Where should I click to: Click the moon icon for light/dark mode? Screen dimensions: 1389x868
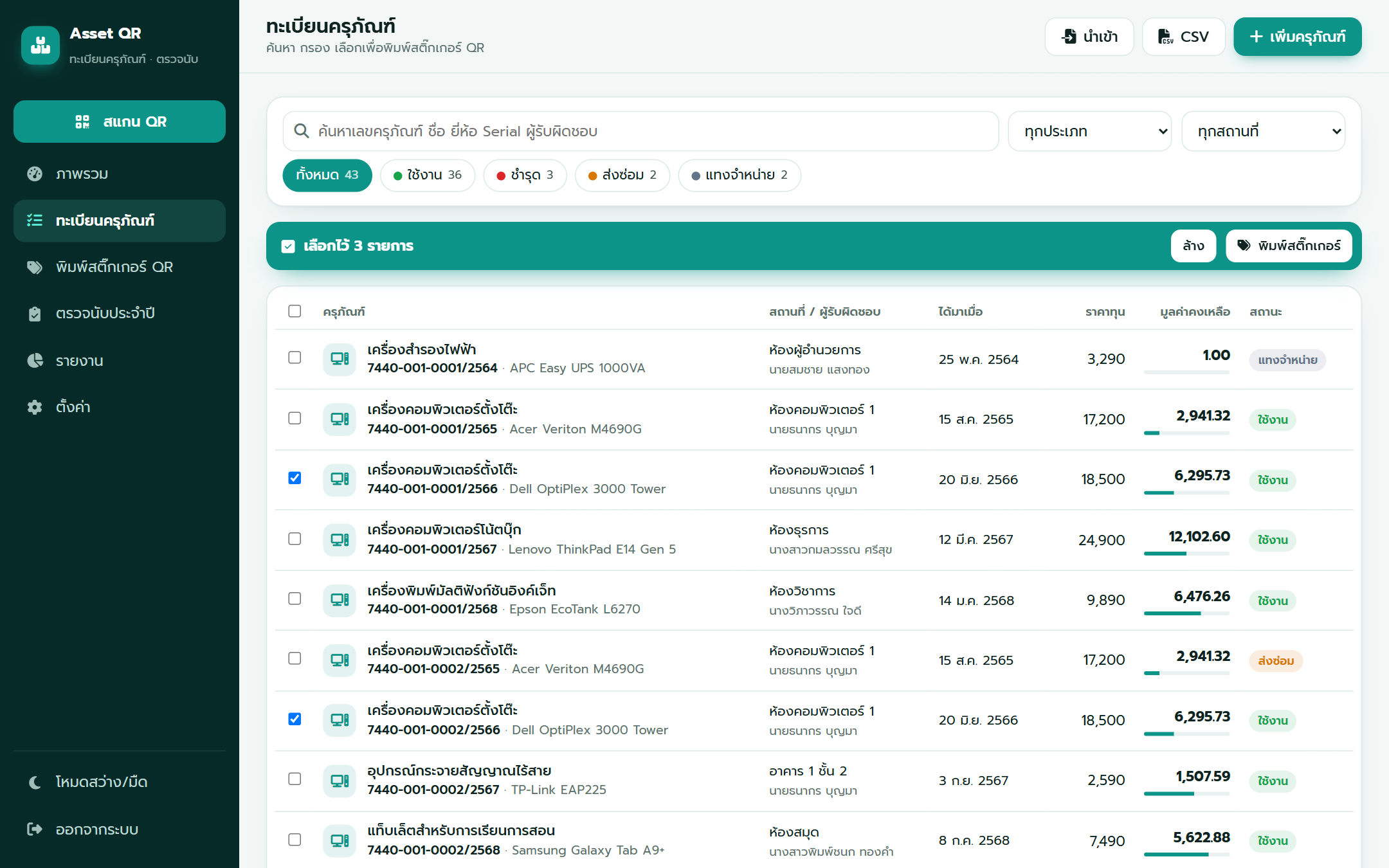tap(35, 782)
